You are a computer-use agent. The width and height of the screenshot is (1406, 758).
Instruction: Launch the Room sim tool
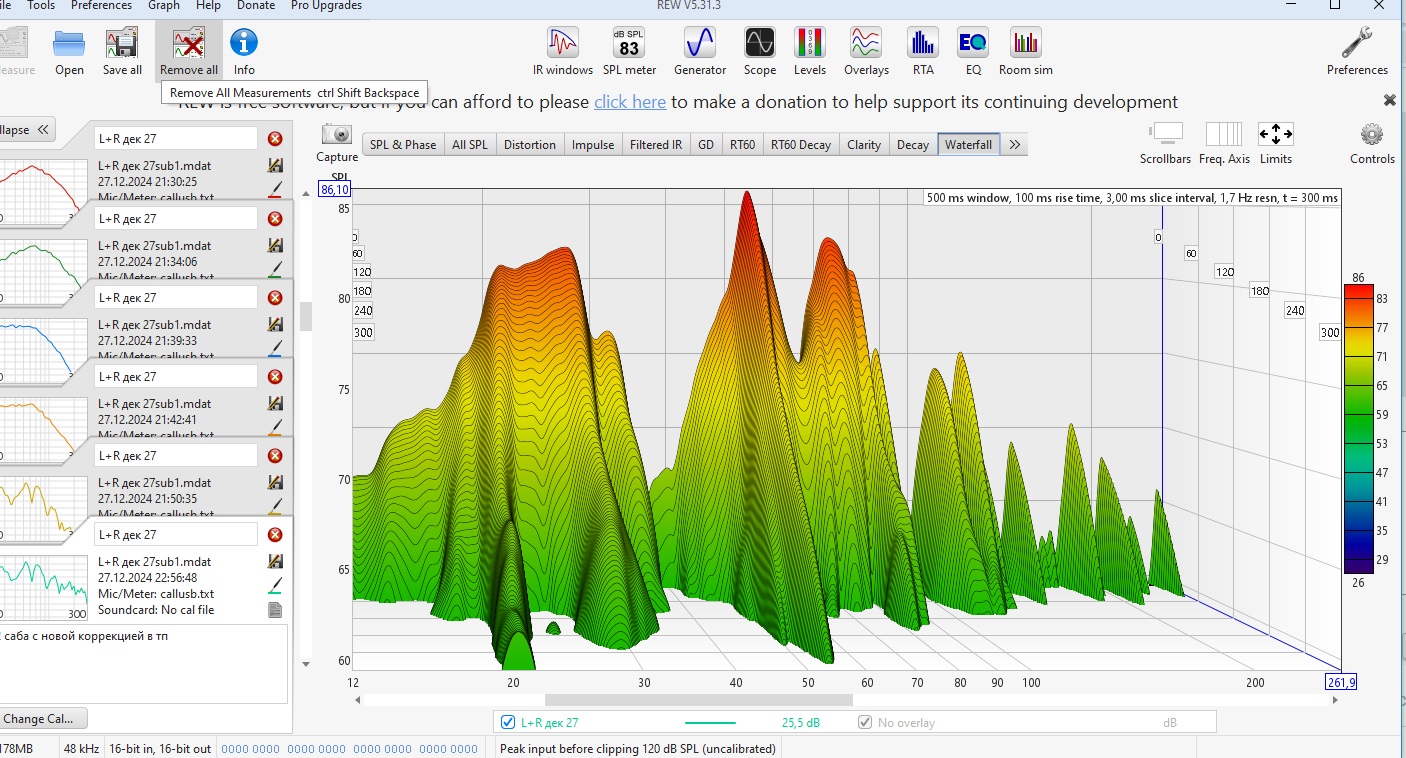click(1025, 51)
